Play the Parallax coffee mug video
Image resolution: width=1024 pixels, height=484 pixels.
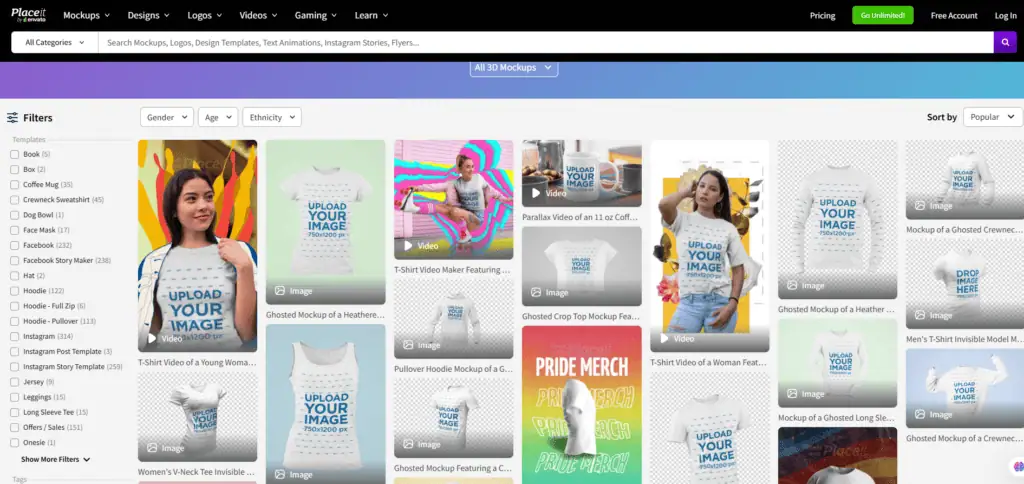(x=536, y=193)
